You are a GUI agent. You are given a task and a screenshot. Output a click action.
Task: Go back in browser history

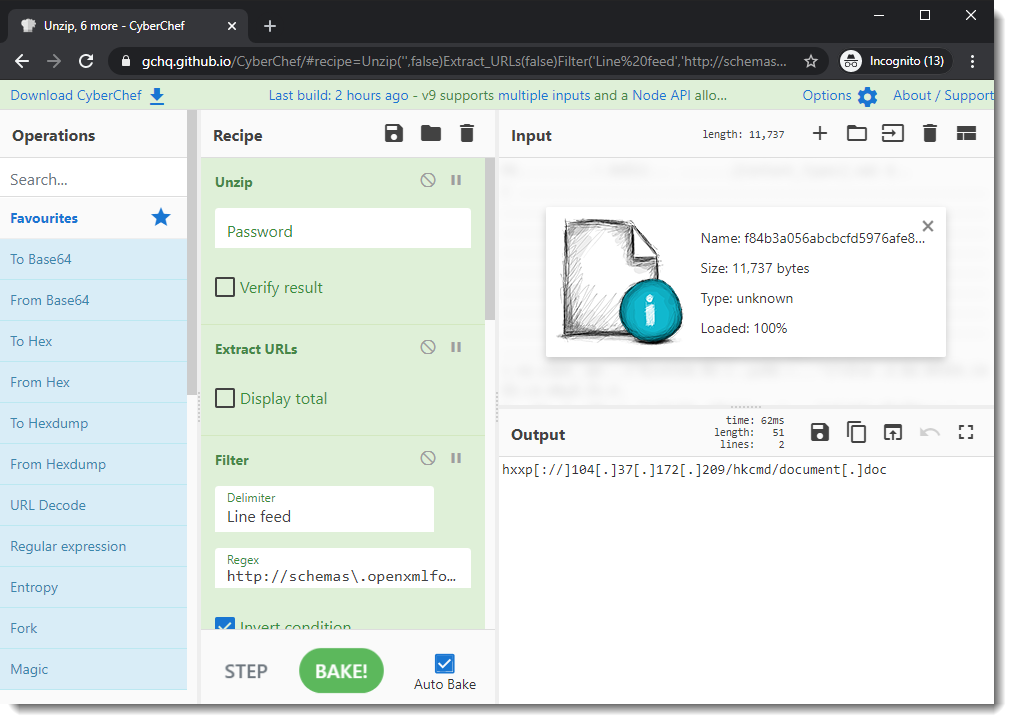point(22,61)
